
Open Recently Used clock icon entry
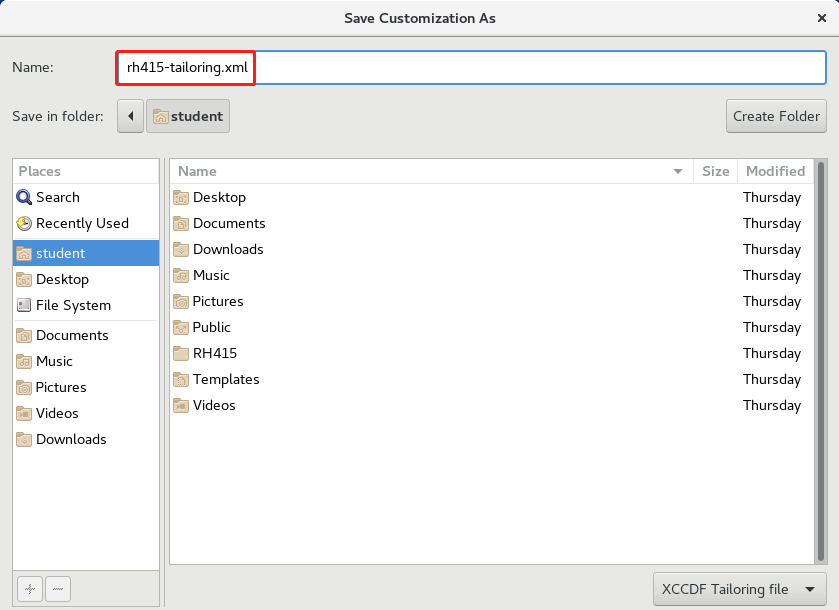point(24,224)
